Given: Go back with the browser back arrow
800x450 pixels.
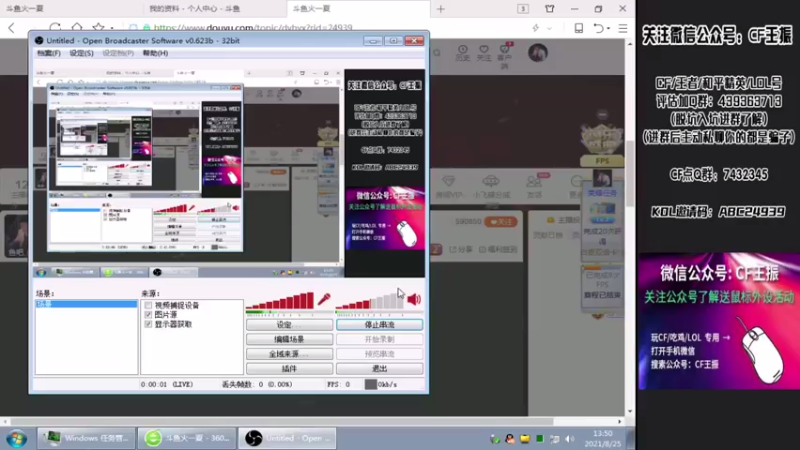Looking at the screenshot, I should tap(12, 28).
